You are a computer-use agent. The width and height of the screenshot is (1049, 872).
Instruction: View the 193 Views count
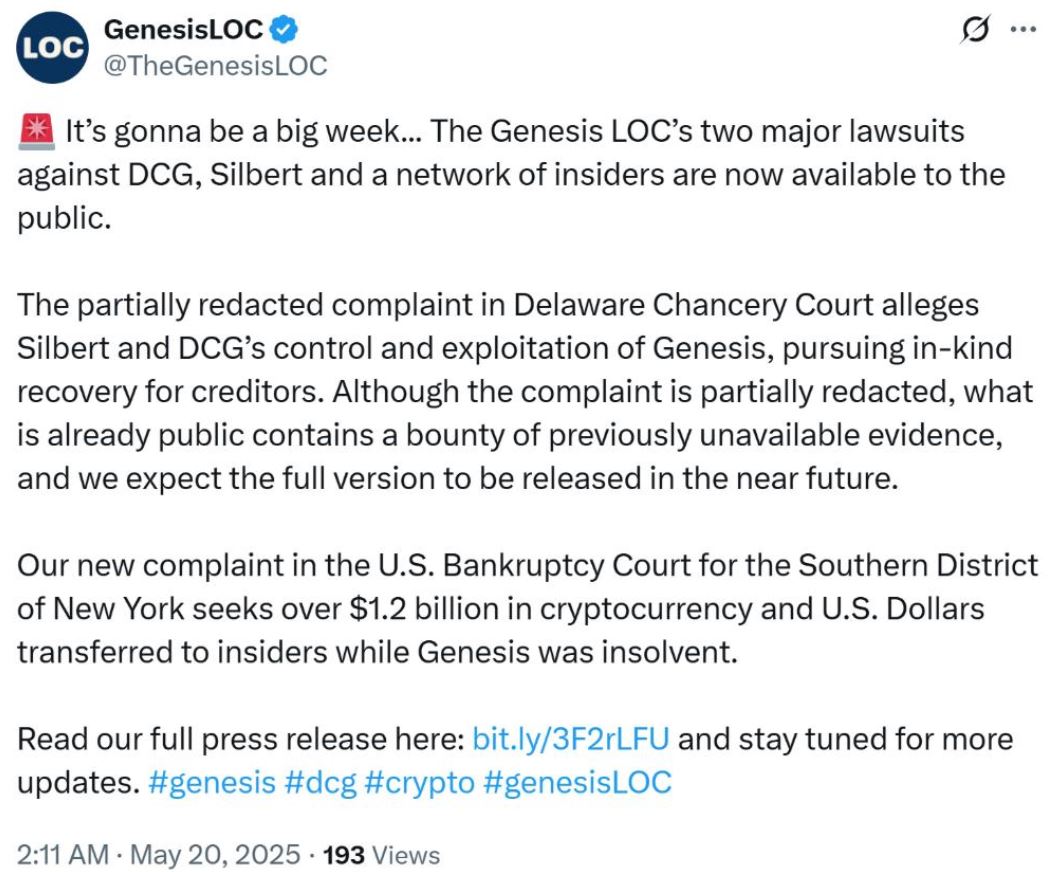pyautogui.click(x=381, y=855)
